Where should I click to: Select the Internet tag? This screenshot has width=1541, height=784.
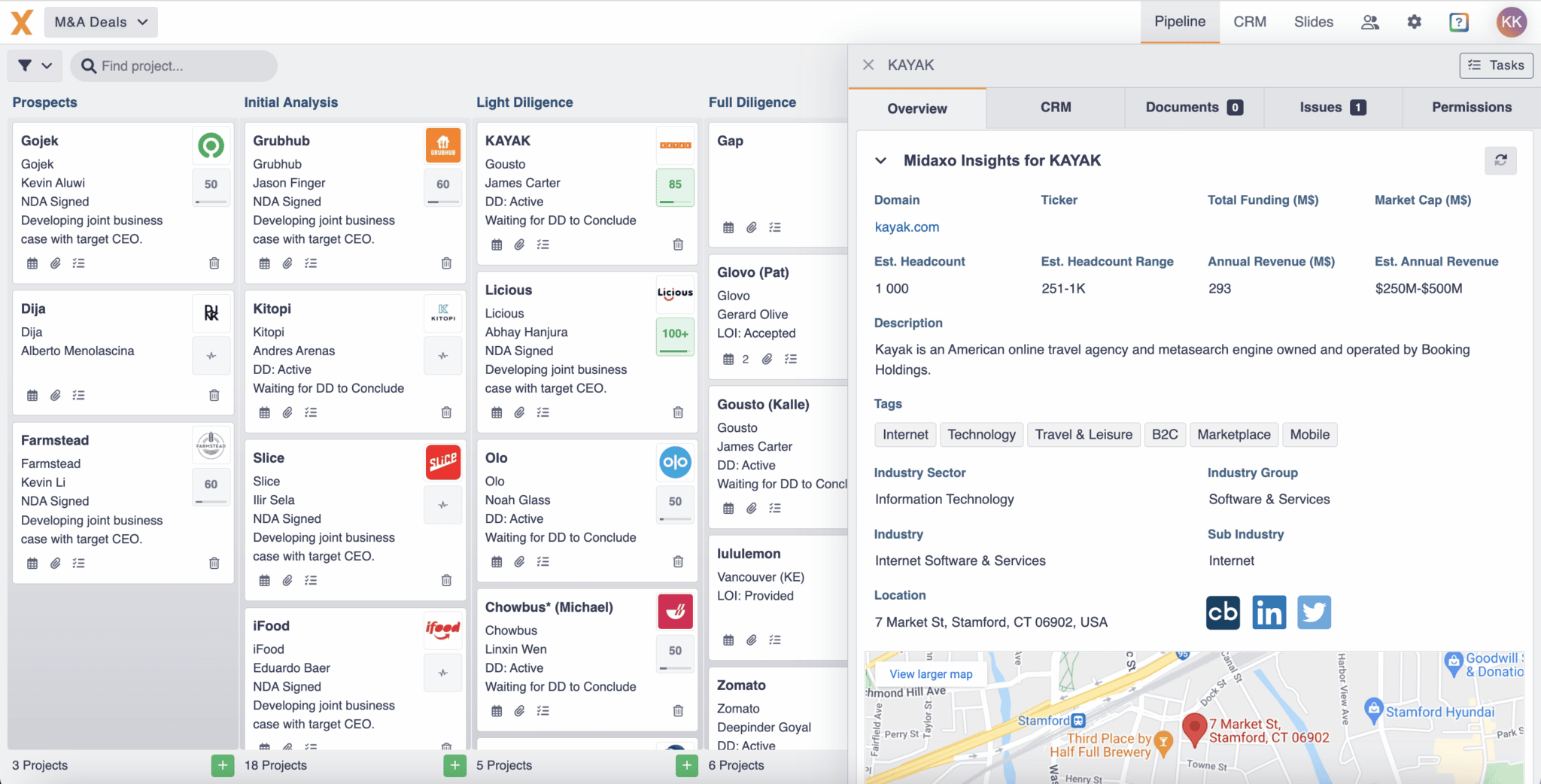(905, 434)
